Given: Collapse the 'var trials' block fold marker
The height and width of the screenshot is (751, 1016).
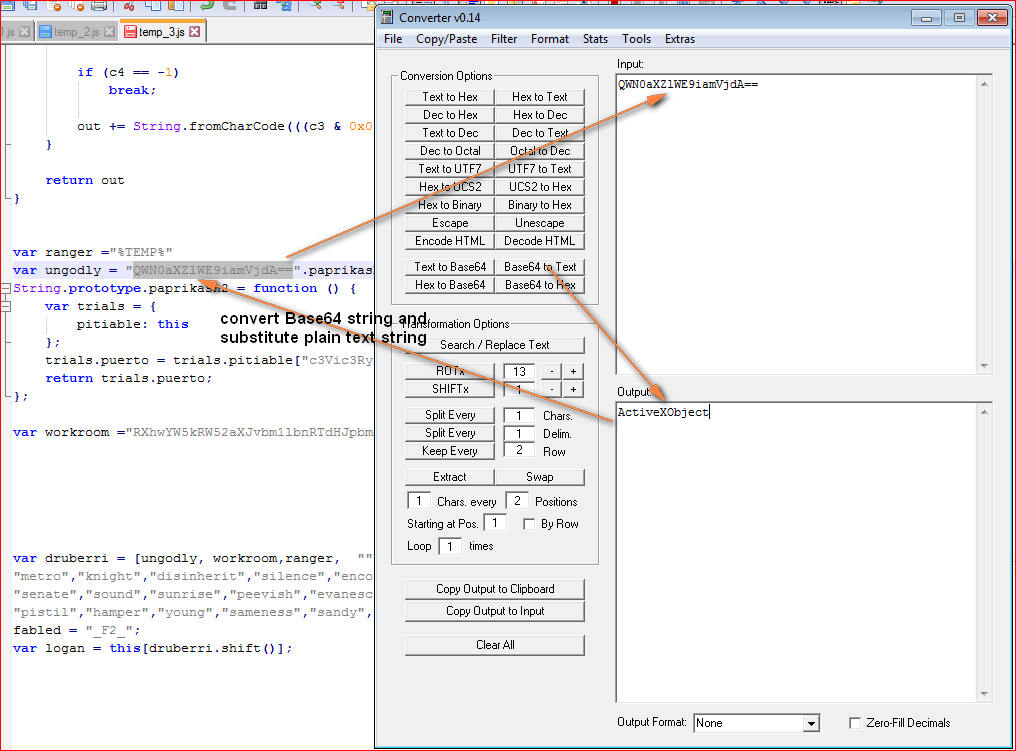Looking at the screenshot, I should (x=6, y=306).
